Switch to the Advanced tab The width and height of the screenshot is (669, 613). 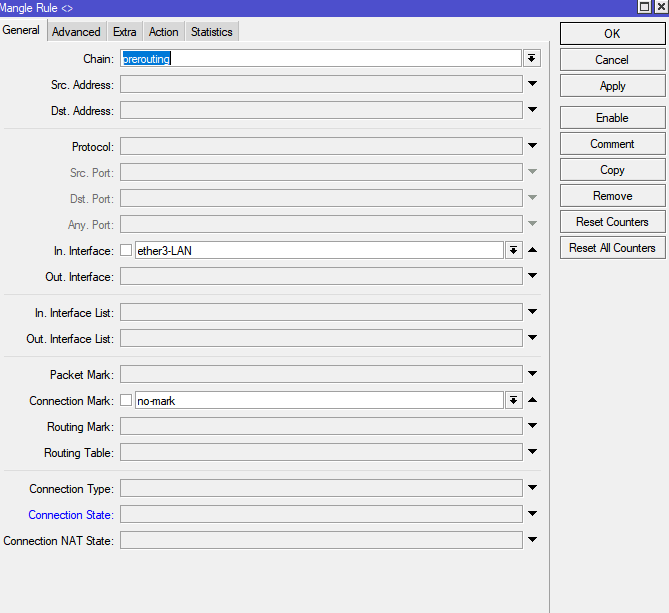(76, 32)
